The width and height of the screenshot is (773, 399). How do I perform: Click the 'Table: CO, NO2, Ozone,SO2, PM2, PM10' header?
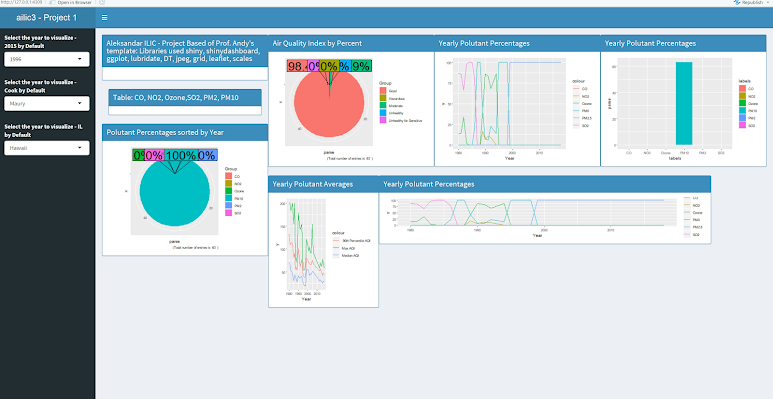coord(185,98)
